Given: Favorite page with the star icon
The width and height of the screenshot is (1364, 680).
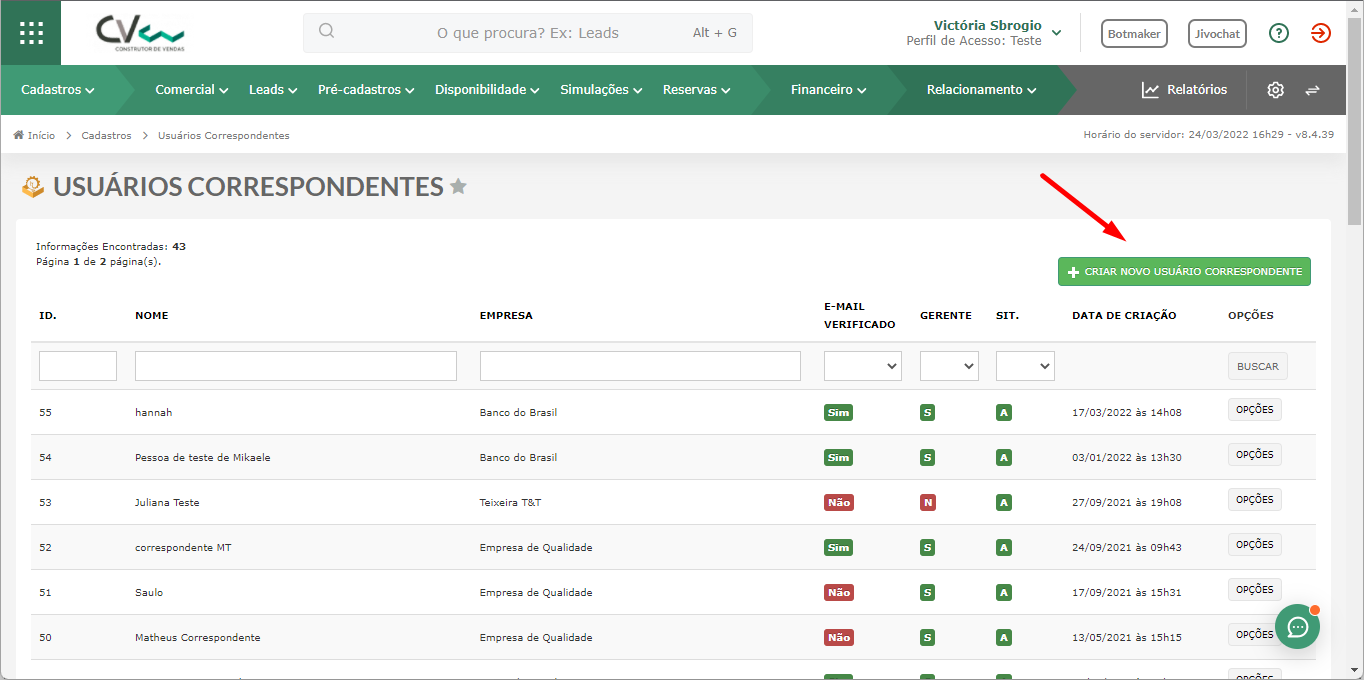Looking at the screenshot, I should pos(458,186).
